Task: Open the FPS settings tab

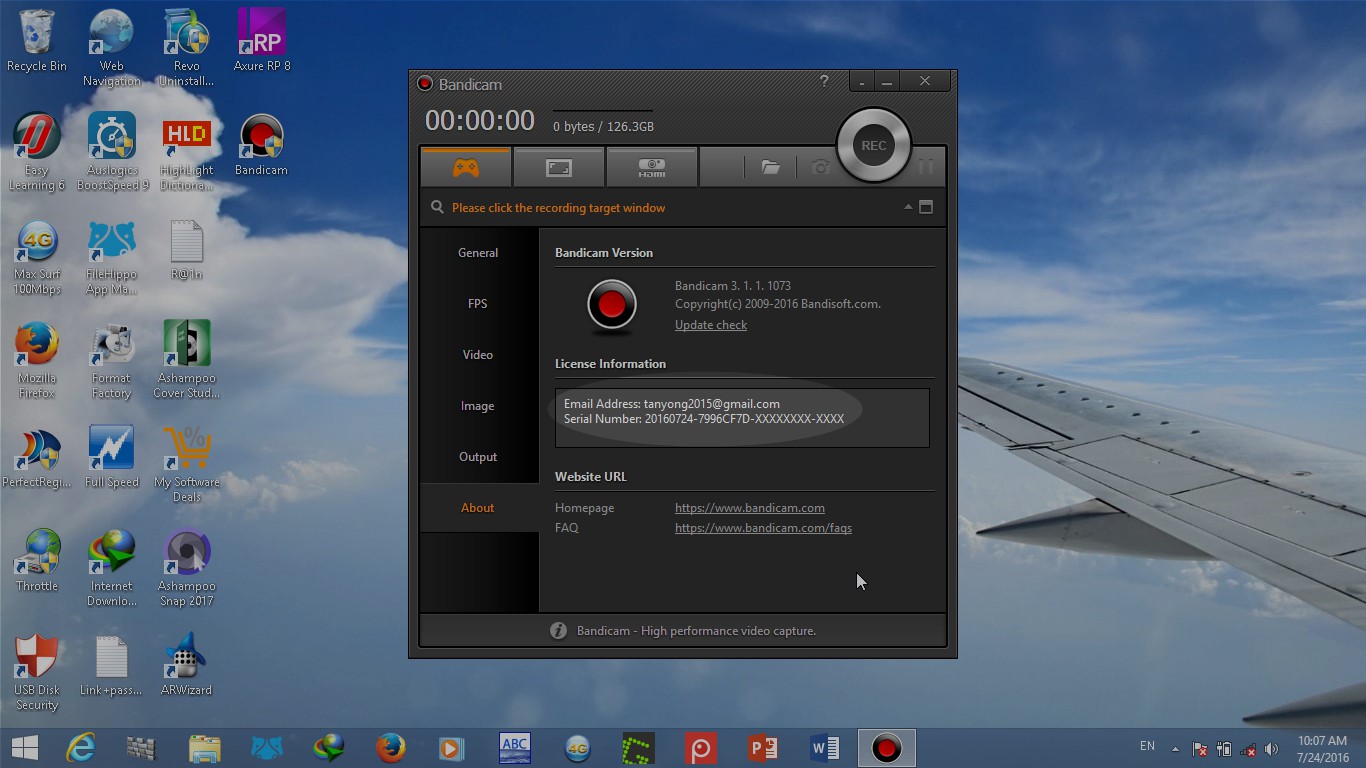Action: (478, 304)
